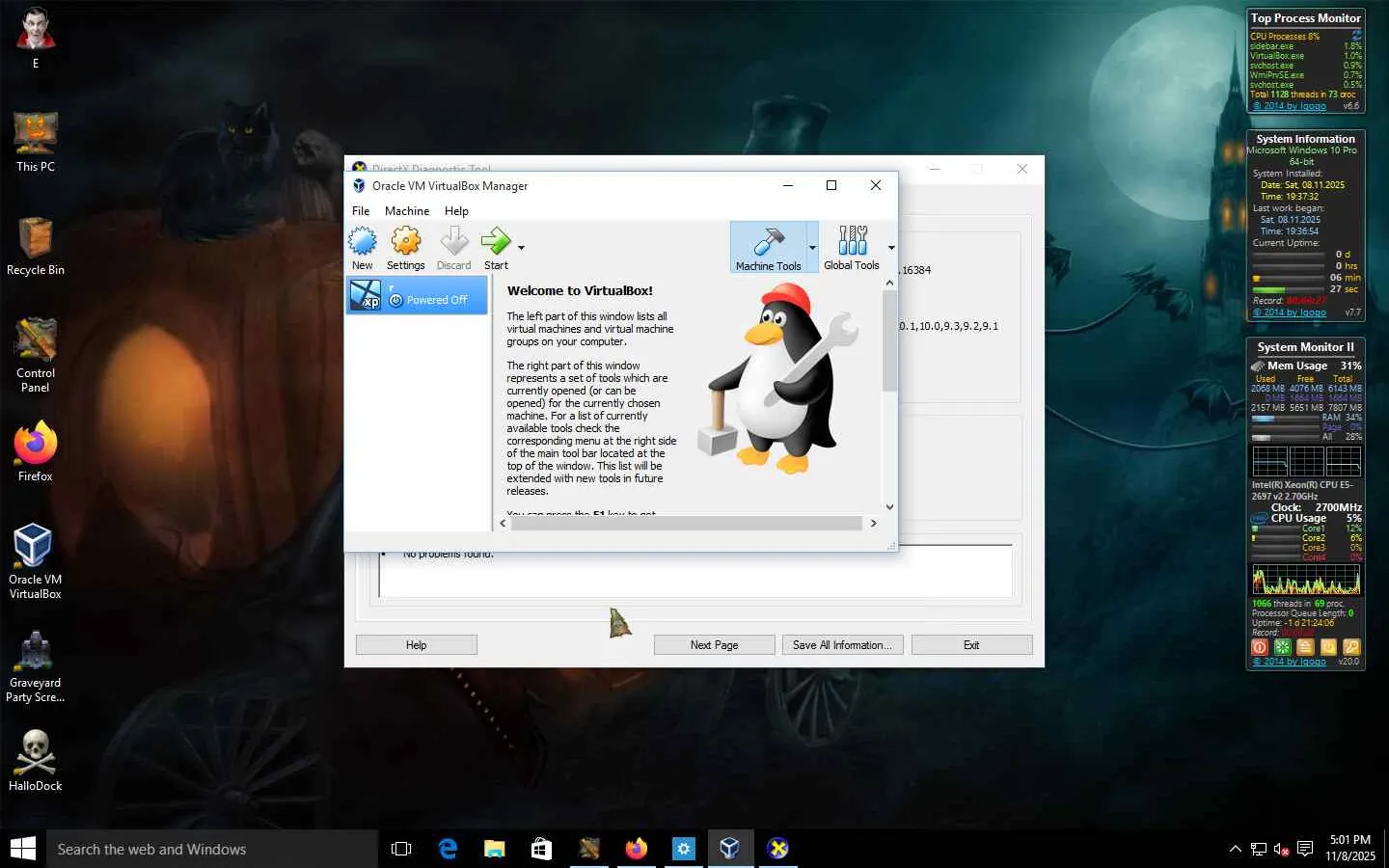Click the refresh icon in Top Process Monitor

click(1356, 36)
